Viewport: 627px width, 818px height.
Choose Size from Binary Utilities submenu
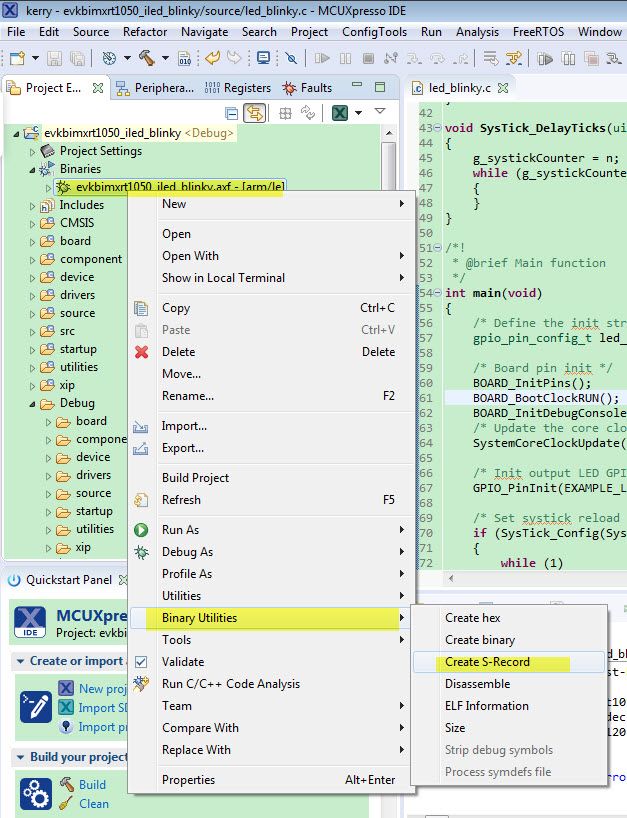point(509,728)
